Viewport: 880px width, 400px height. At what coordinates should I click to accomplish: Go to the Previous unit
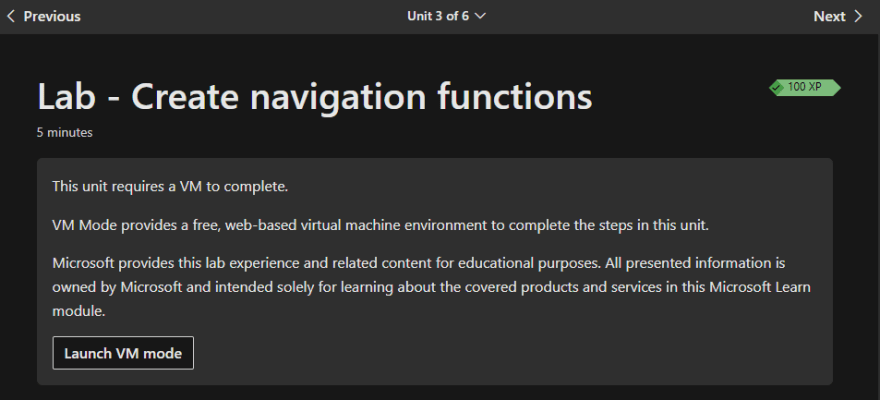pyautogui.click(x=43, y=16)
